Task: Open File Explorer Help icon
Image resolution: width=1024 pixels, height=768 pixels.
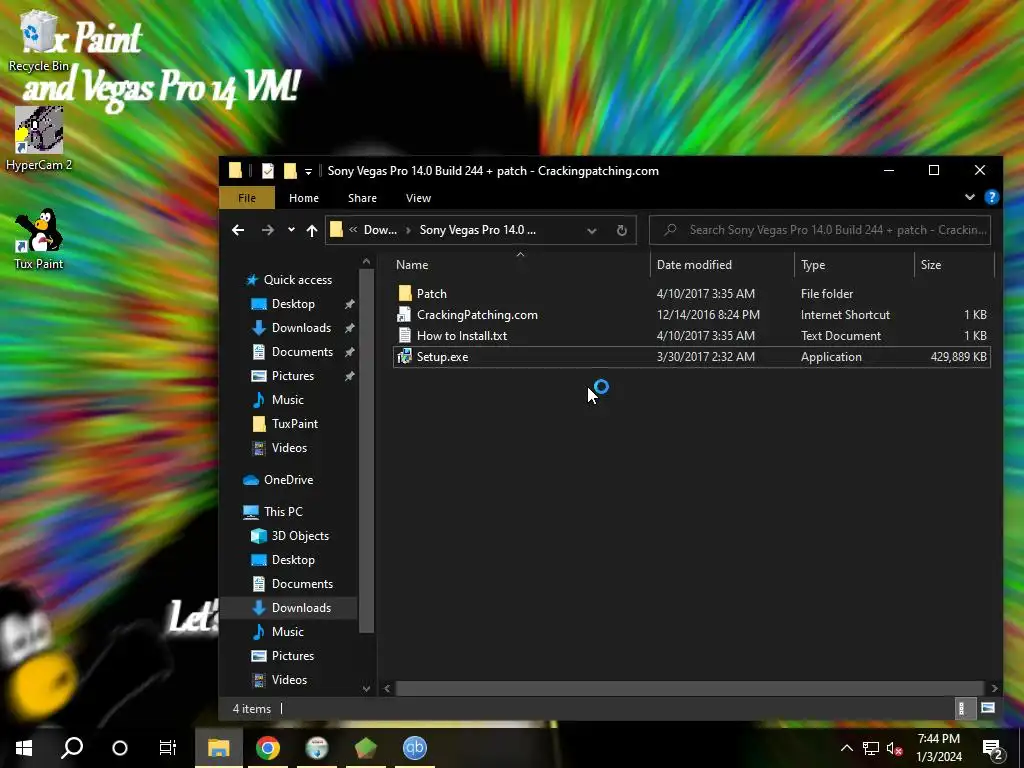Action: pyautogui.click(x=991, y=197)
